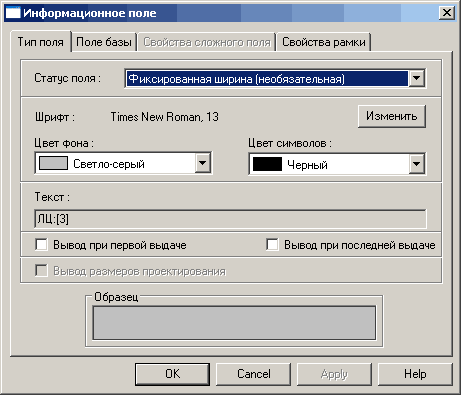
Task: Open the Поле базы tab
Action: pyautogui.click(x=104, y=42)
